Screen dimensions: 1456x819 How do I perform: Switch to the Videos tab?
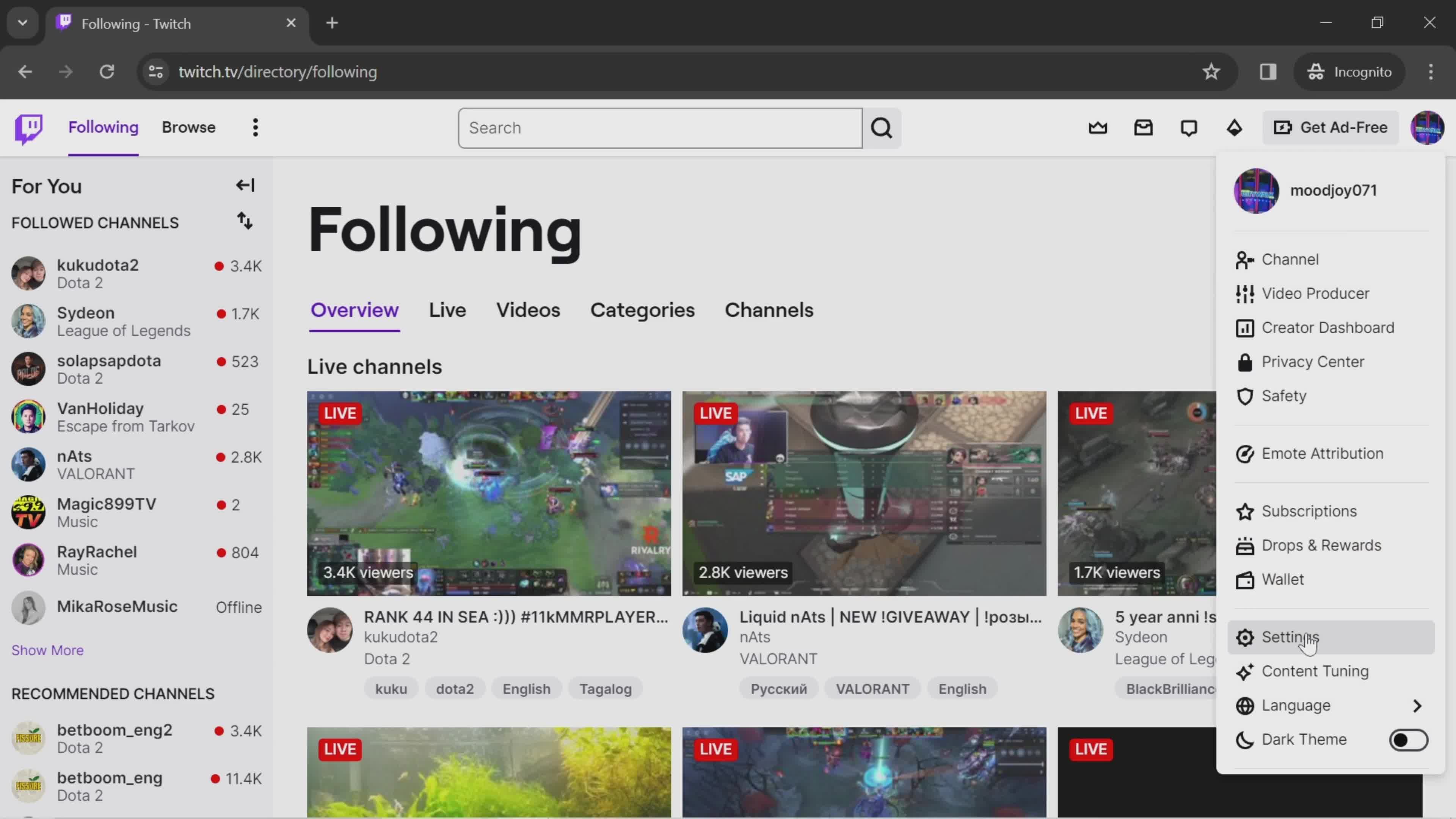tap(528, 310)
